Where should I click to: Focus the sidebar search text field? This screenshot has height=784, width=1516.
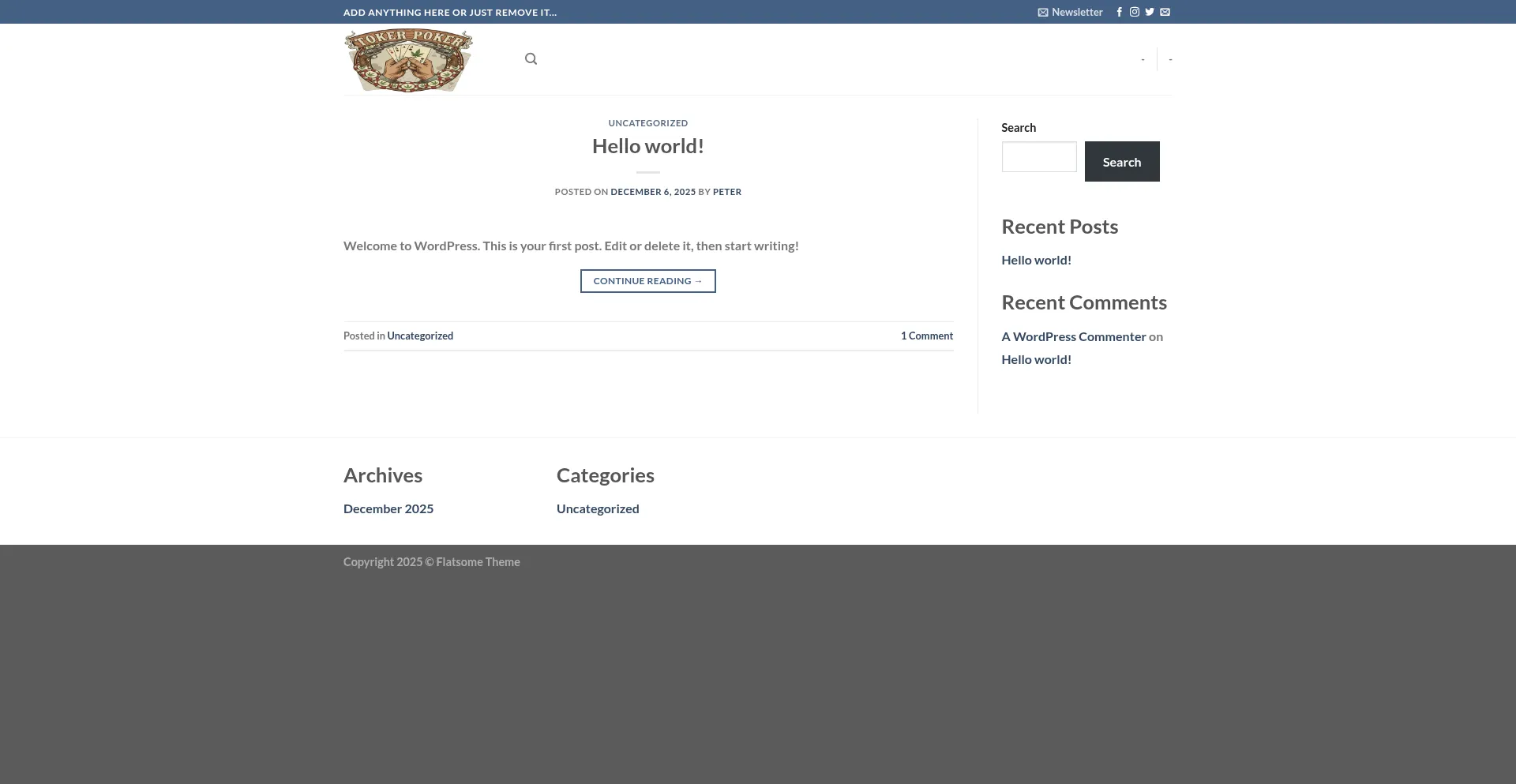(x=1038, y=157)
